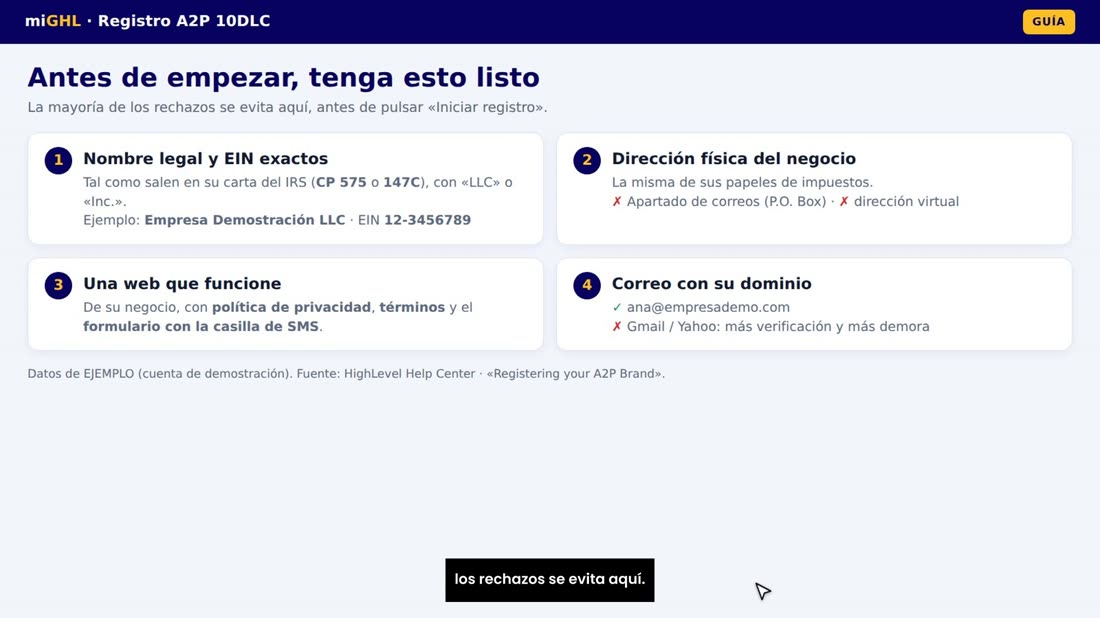Click the number 1 badge icon
The height and width of the screenshot is (618, 1100).
[58, 160]
